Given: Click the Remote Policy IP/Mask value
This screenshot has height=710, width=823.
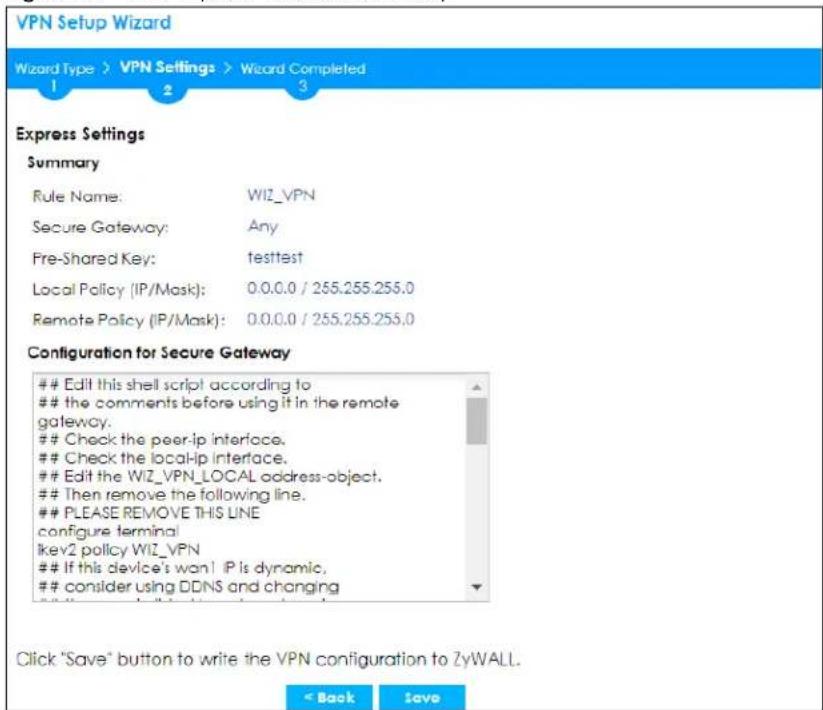Looking at the screenshot, I should point(331,319).
